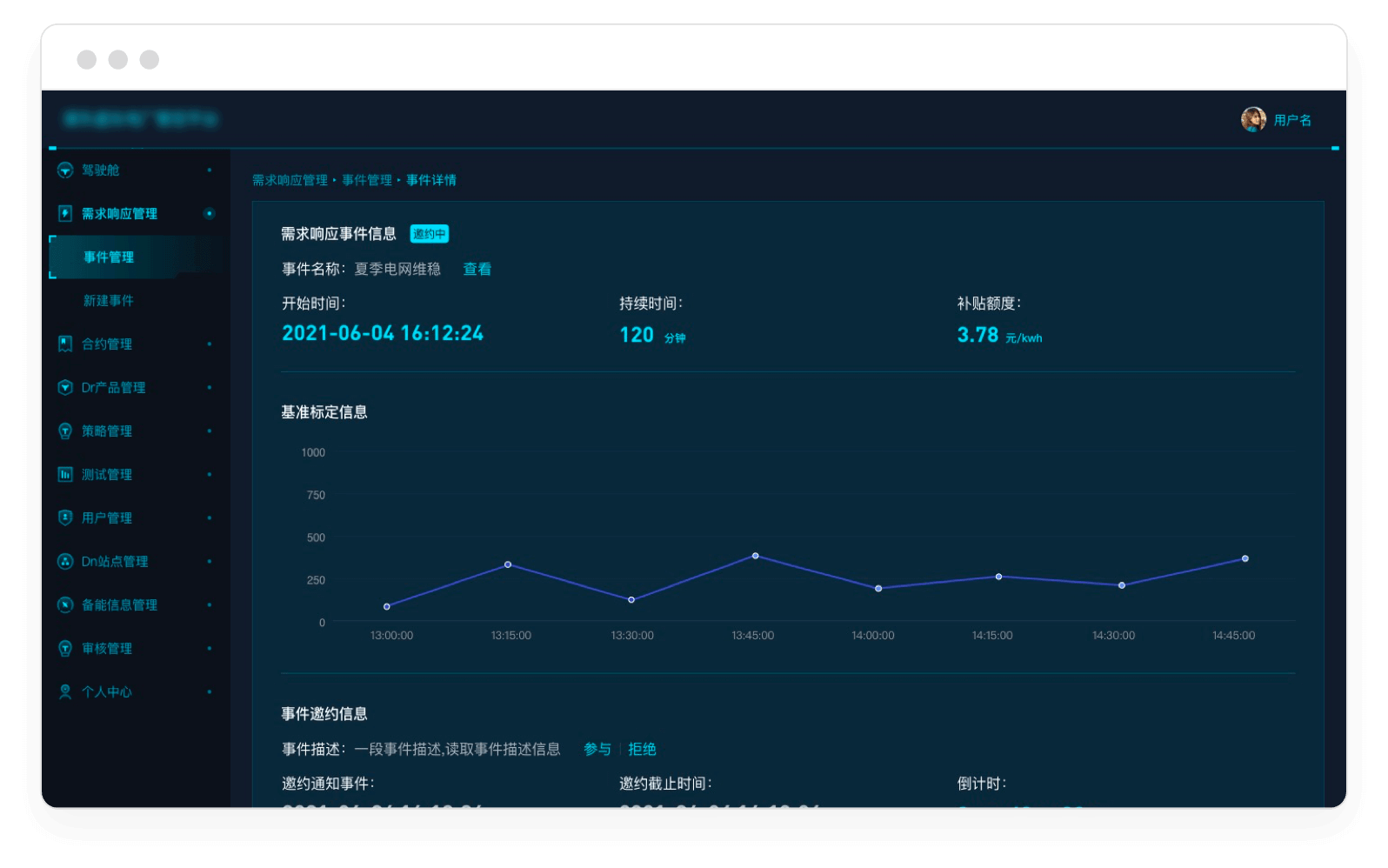Viewport: 1388px width, 868px height.
Task: Expand the 用户管理 menu dot
Action: pos(210,518)
